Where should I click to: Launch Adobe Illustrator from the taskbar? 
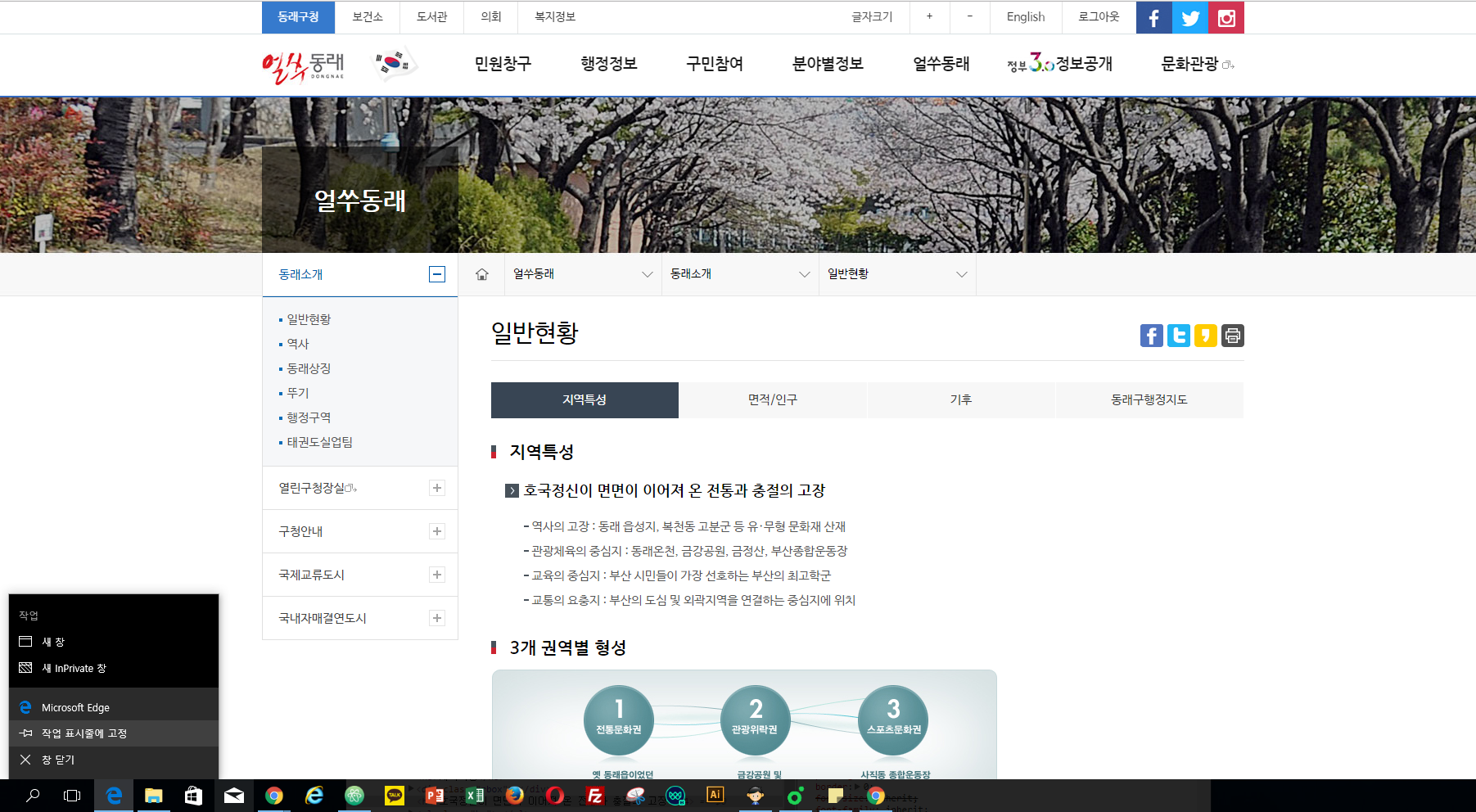[715, 795]
